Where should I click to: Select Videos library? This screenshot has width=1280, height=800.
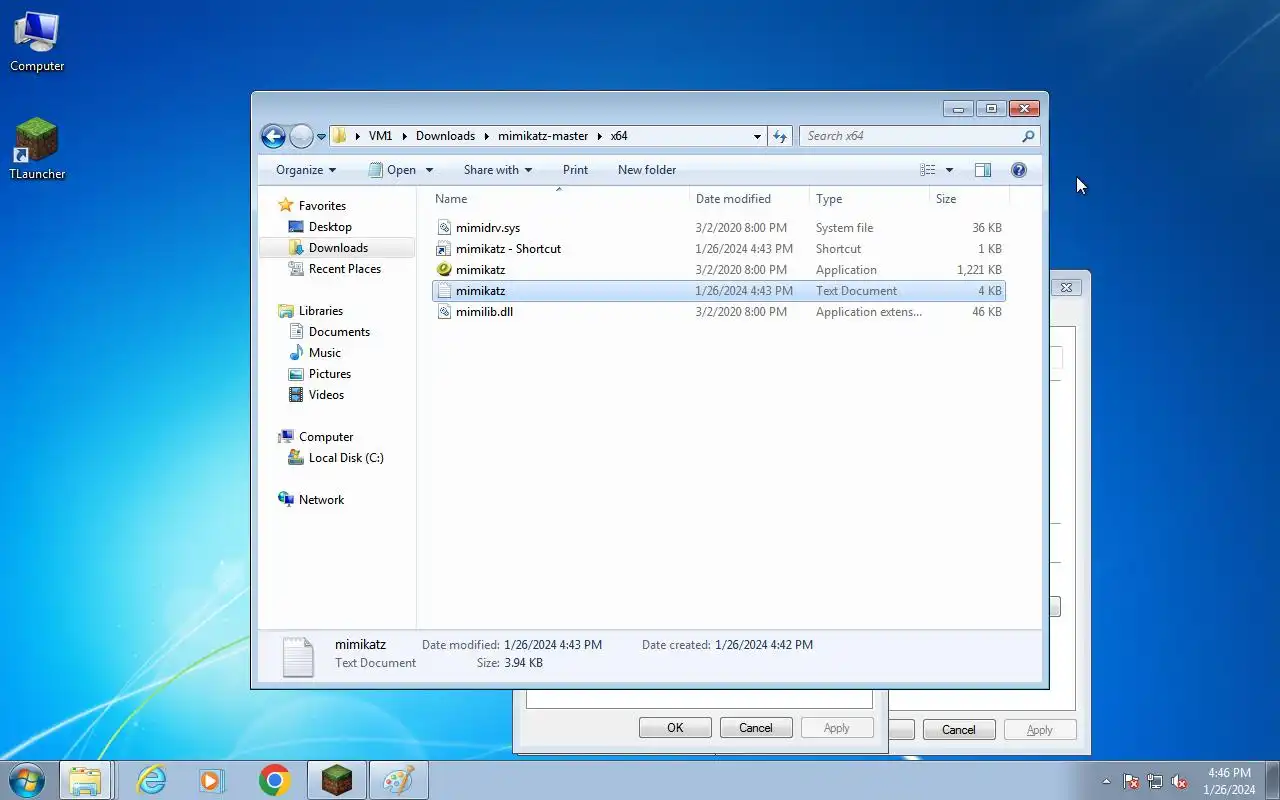click(326, 395)
